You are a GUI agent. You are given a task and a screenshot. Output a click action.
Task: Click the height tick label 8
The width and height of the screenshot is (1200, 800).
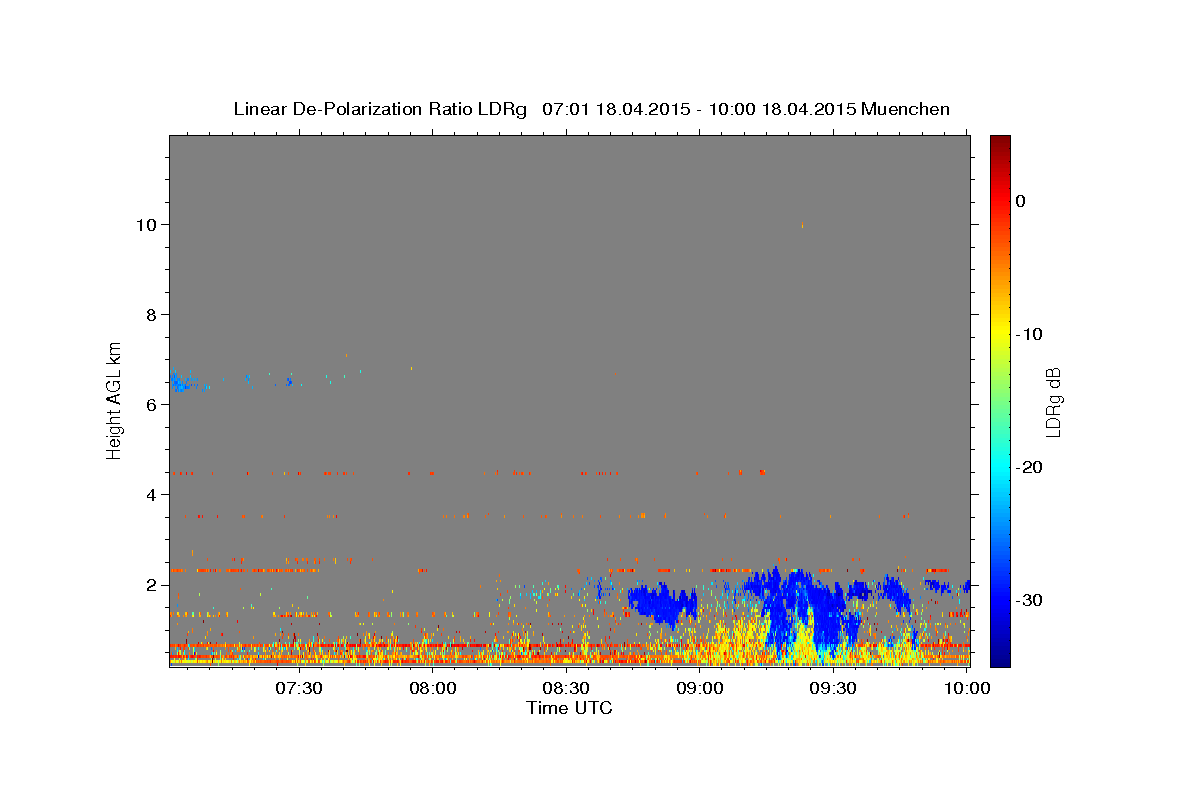coord(151,315)
